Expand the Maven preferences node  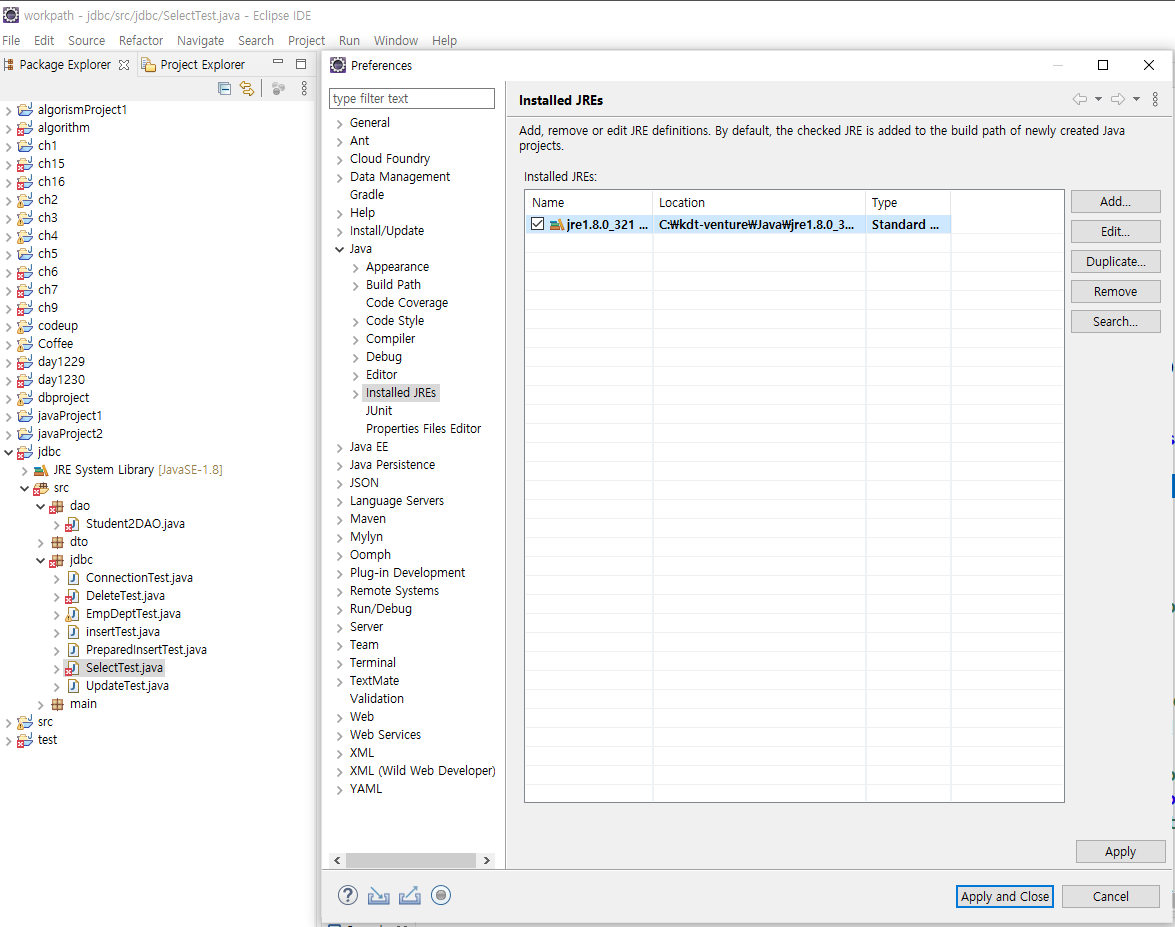click(x=339, y=519)
